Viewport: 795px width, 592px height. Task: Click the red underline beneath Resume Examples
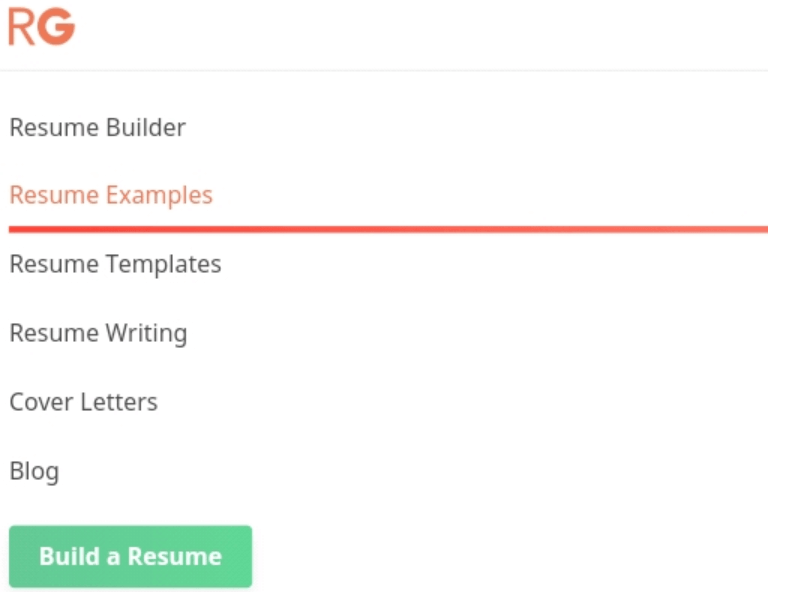click(x=388, y=230)
